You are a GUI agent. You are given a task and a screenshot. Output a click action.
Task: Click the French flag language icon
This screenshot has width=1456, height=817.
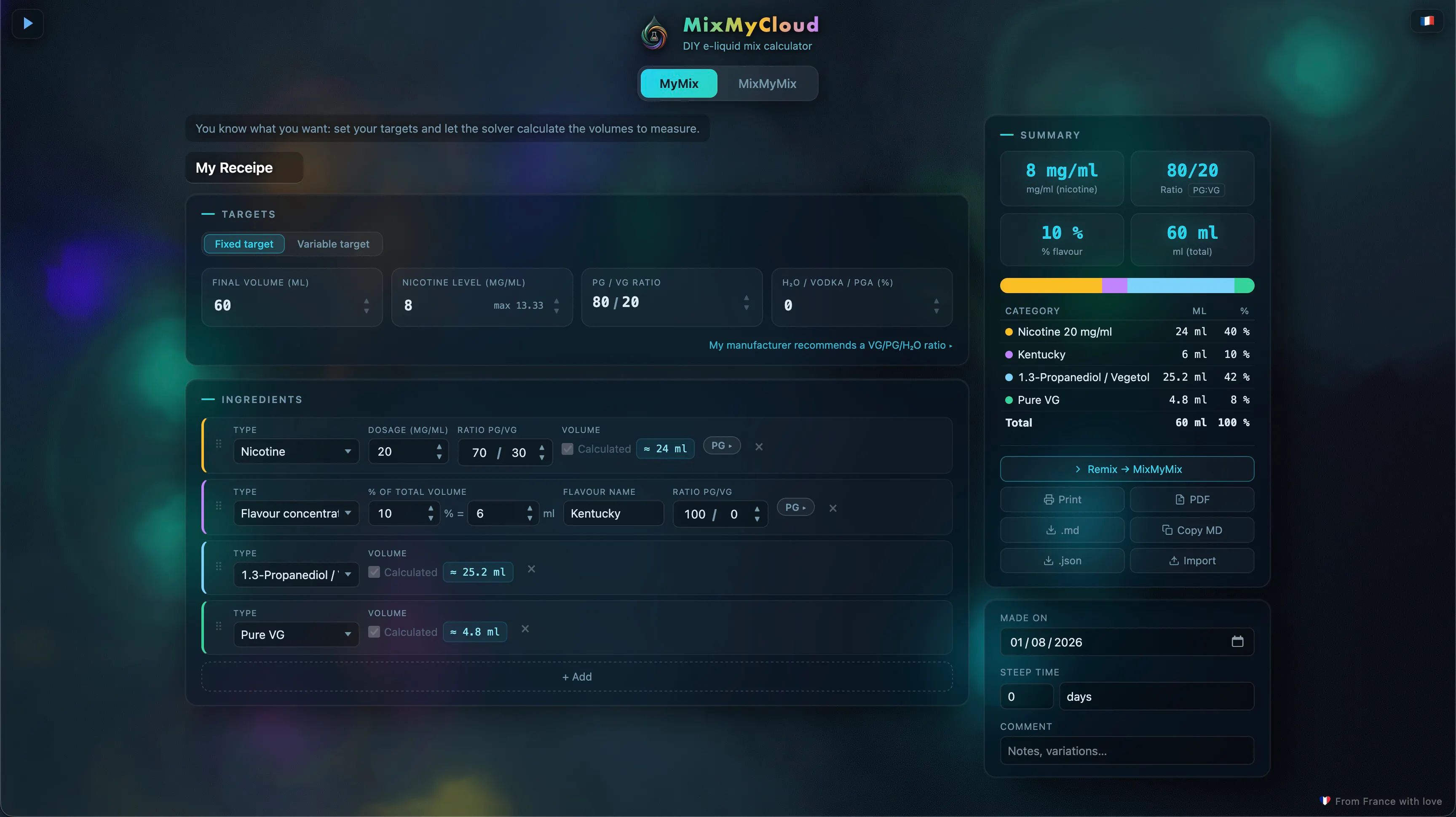(x=1427, y=21)
